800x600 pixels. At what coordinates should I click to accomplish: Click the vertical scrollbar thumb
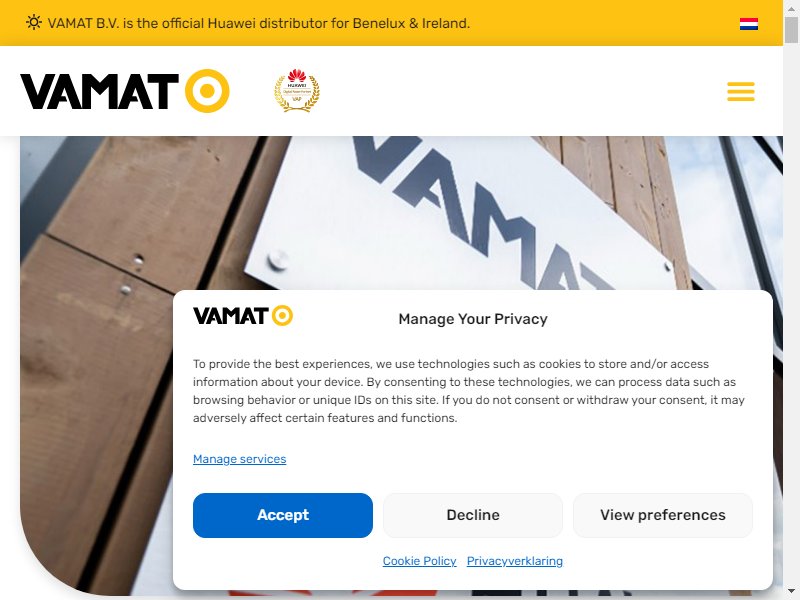(x=791, y=30)
